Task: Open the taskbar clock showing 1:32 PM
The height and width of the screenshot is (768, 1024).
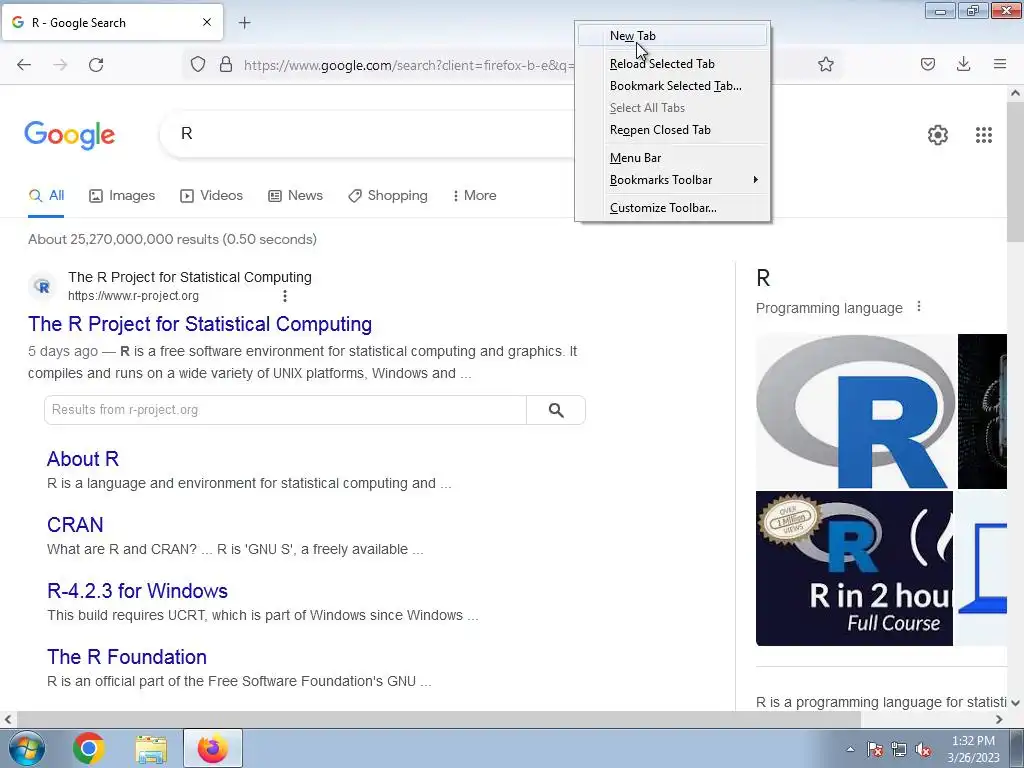Action: [x=973, y=749]
